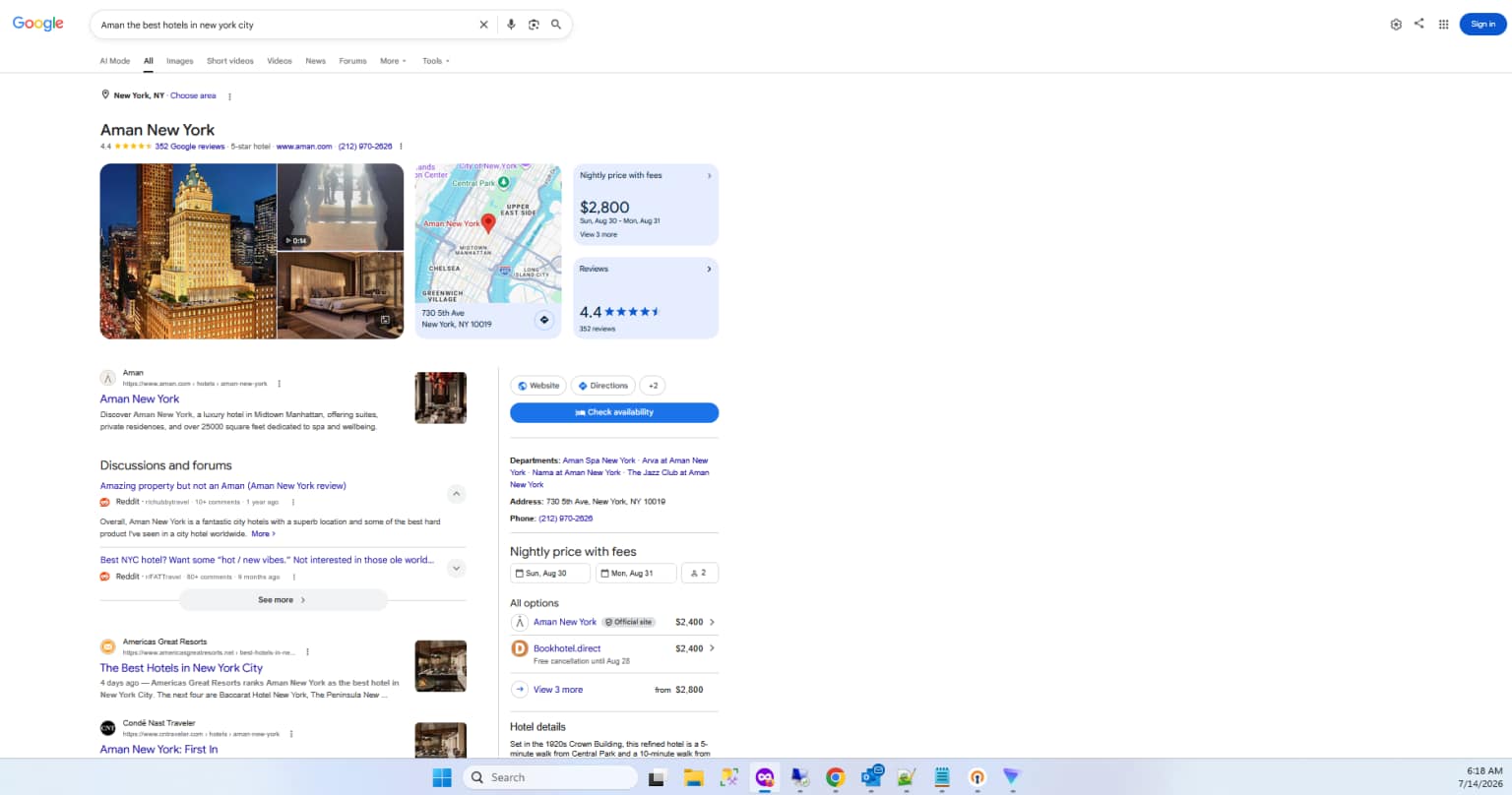See more discussions and forums
The width and height of the screenshot is (1512, 795).
(283, 599)
